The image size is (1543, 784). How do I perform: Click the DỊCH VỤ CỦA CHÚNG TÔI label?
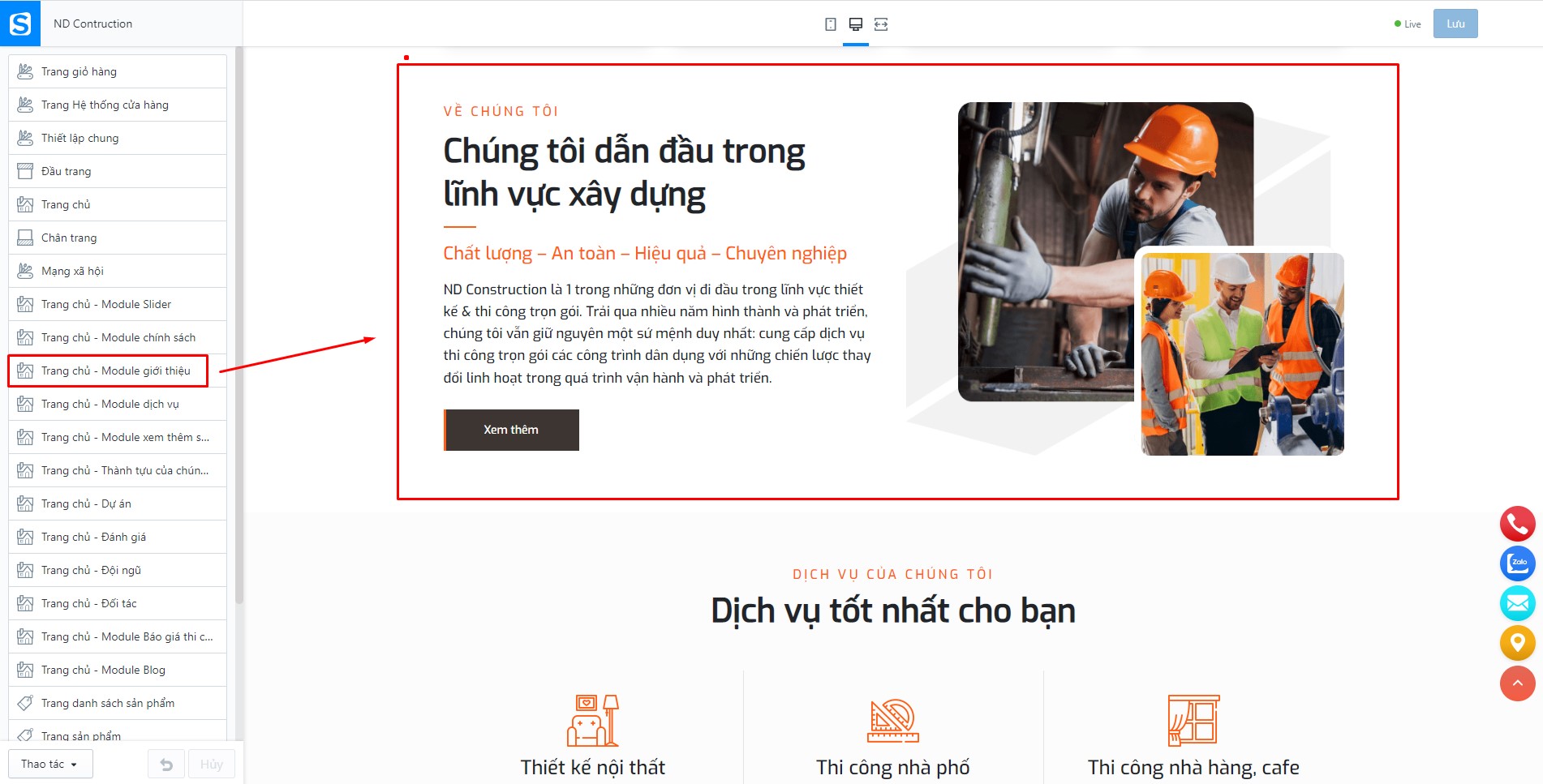click(893, 574)
